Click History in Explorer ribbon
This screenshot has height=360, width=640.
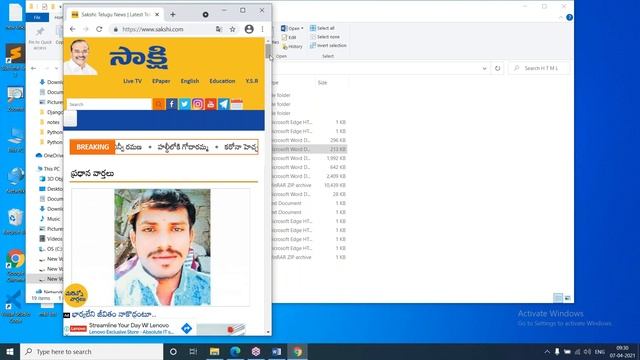292,47
